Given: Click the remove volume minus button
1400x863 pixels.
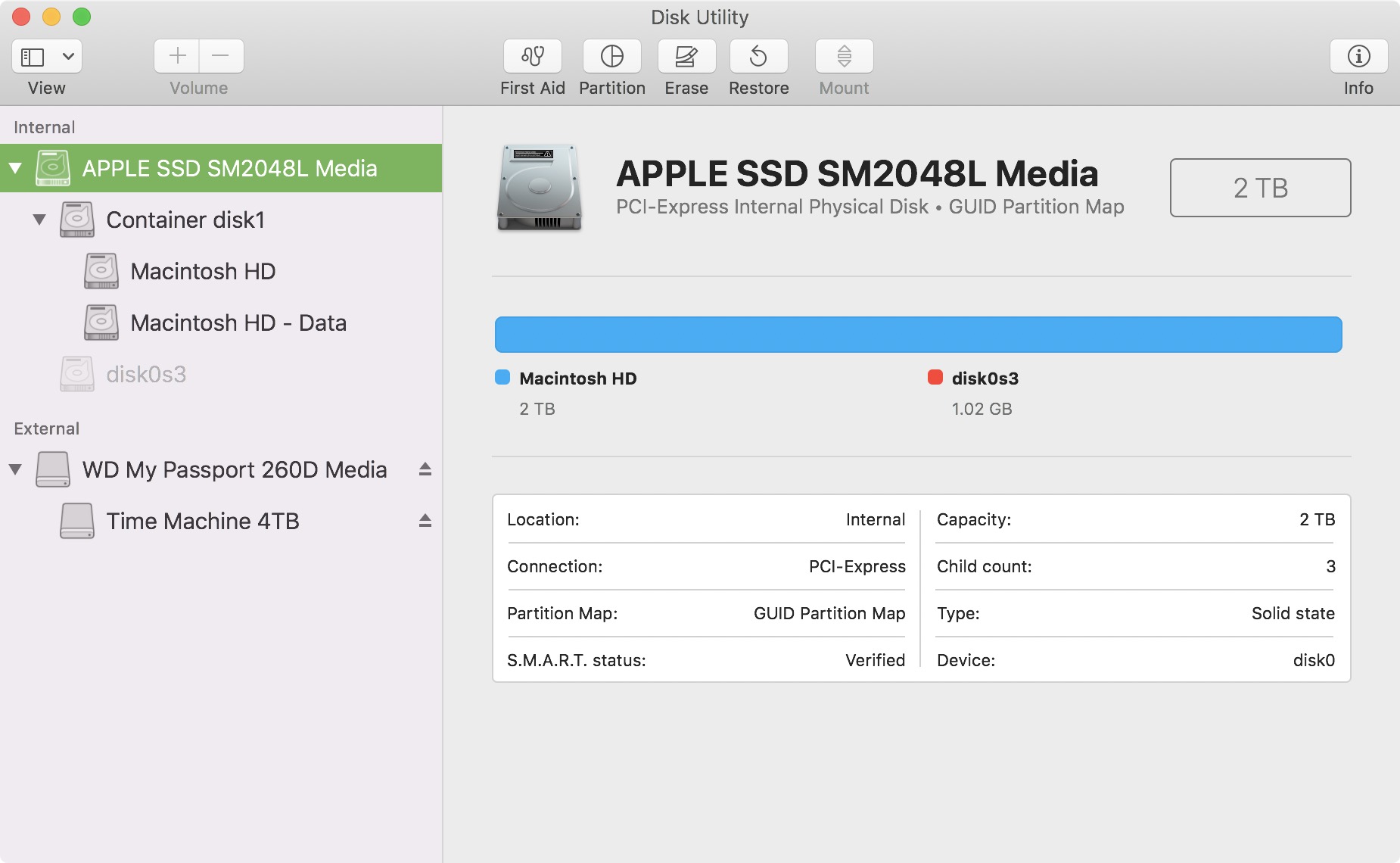Looking at the screenshot, I should click(x=221, y=56).
